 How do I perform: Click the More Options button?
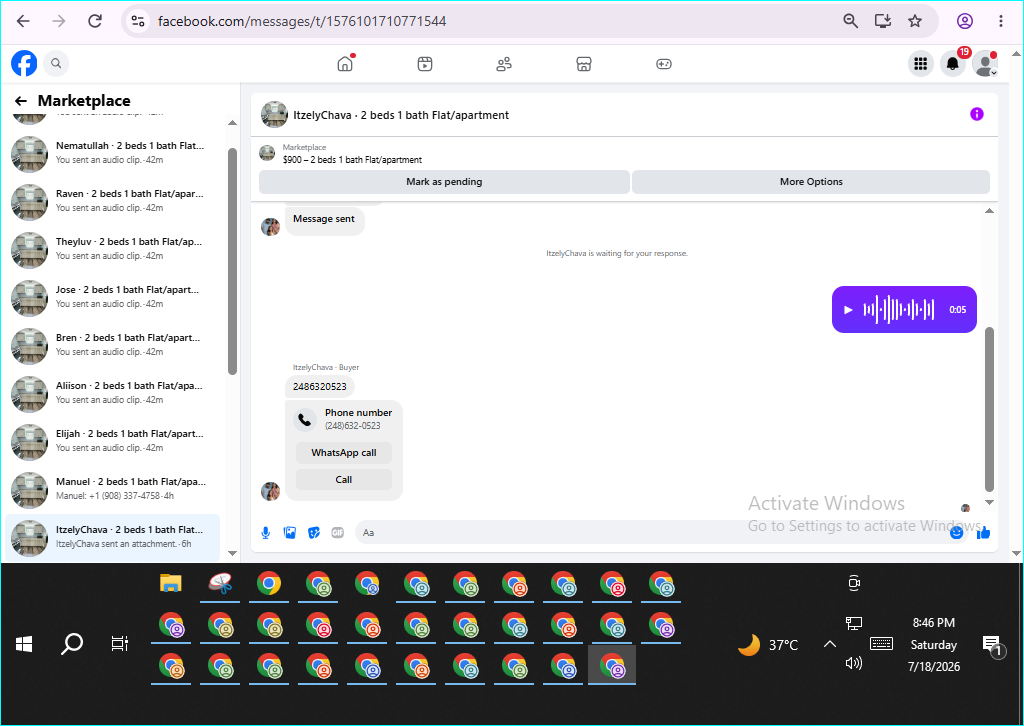point(811,182)
